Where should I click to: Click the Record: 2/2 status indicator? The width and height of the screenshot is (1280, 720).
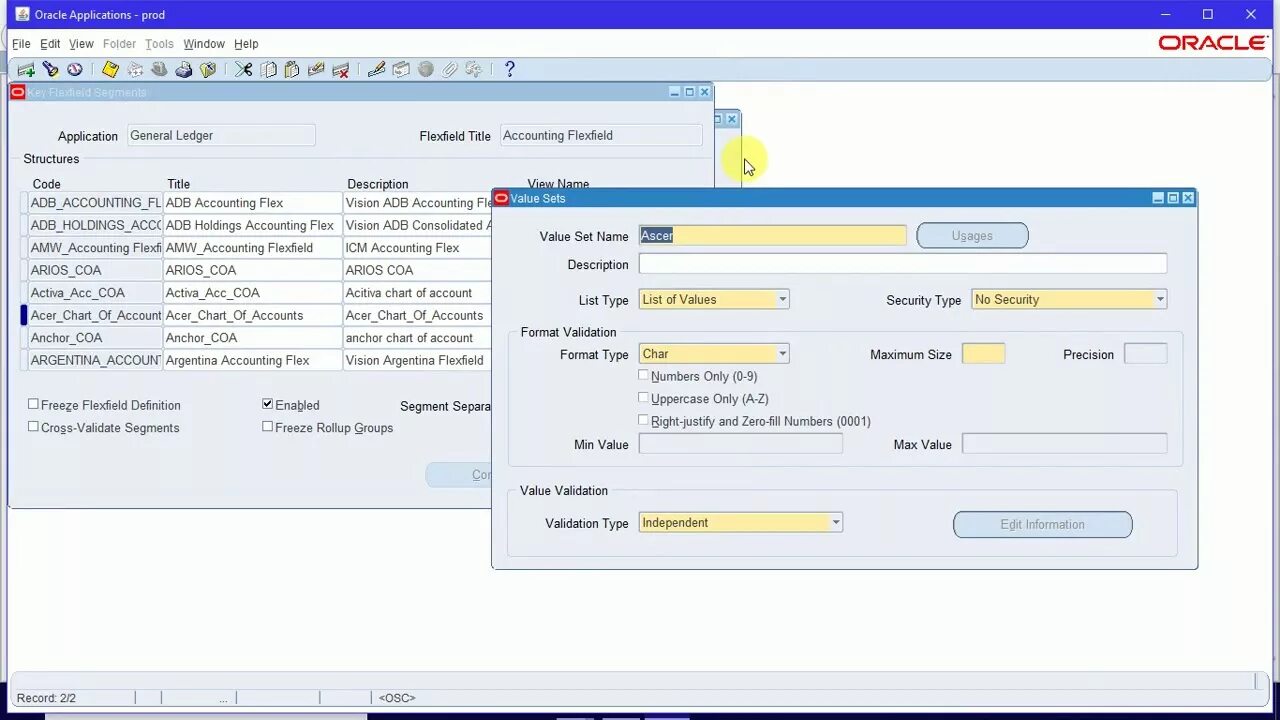pyautogui.click(x=46, y=698)
